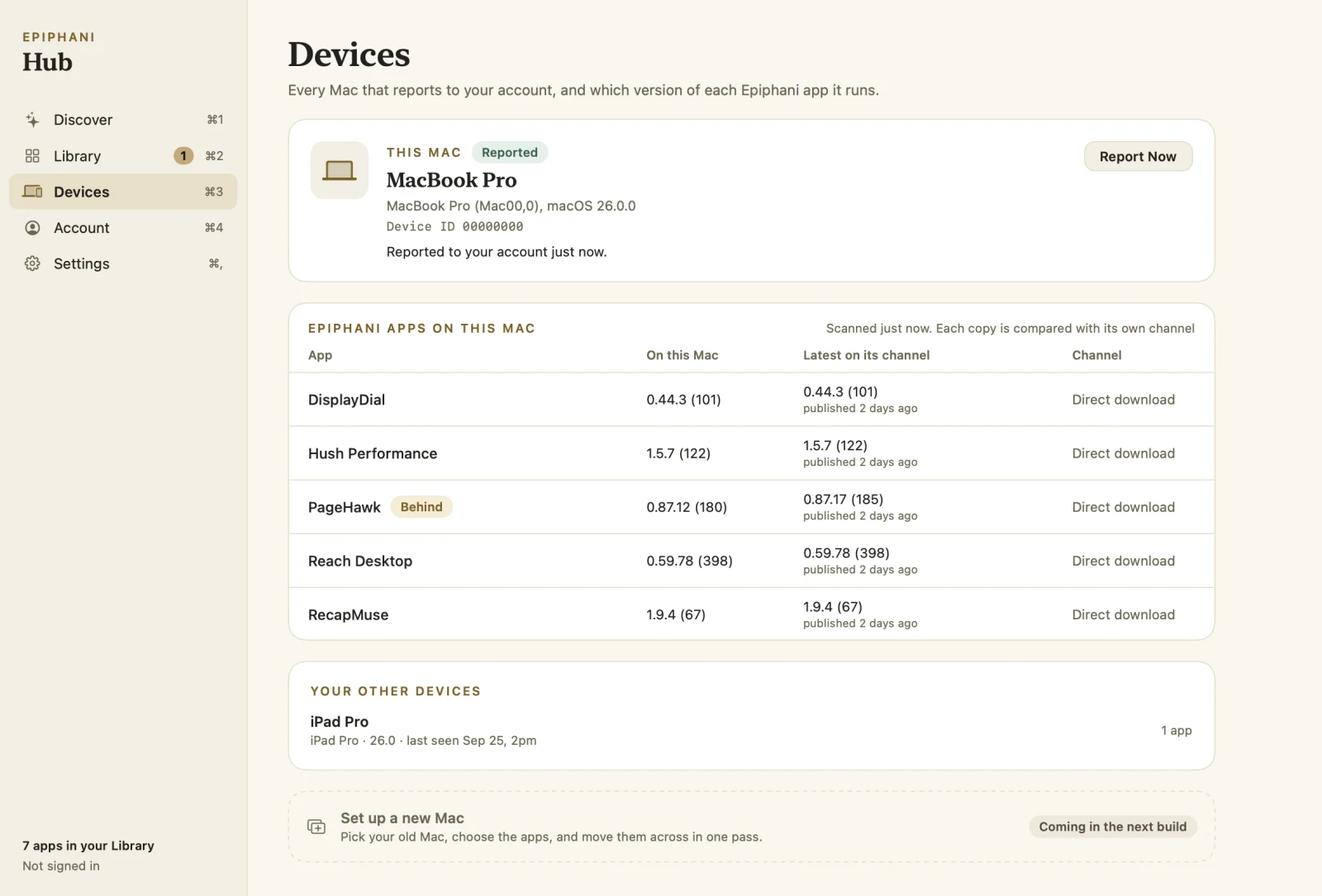Open Settings from the sidebar
This screenshot has height=896, width=1322.
tap(123, 263)
